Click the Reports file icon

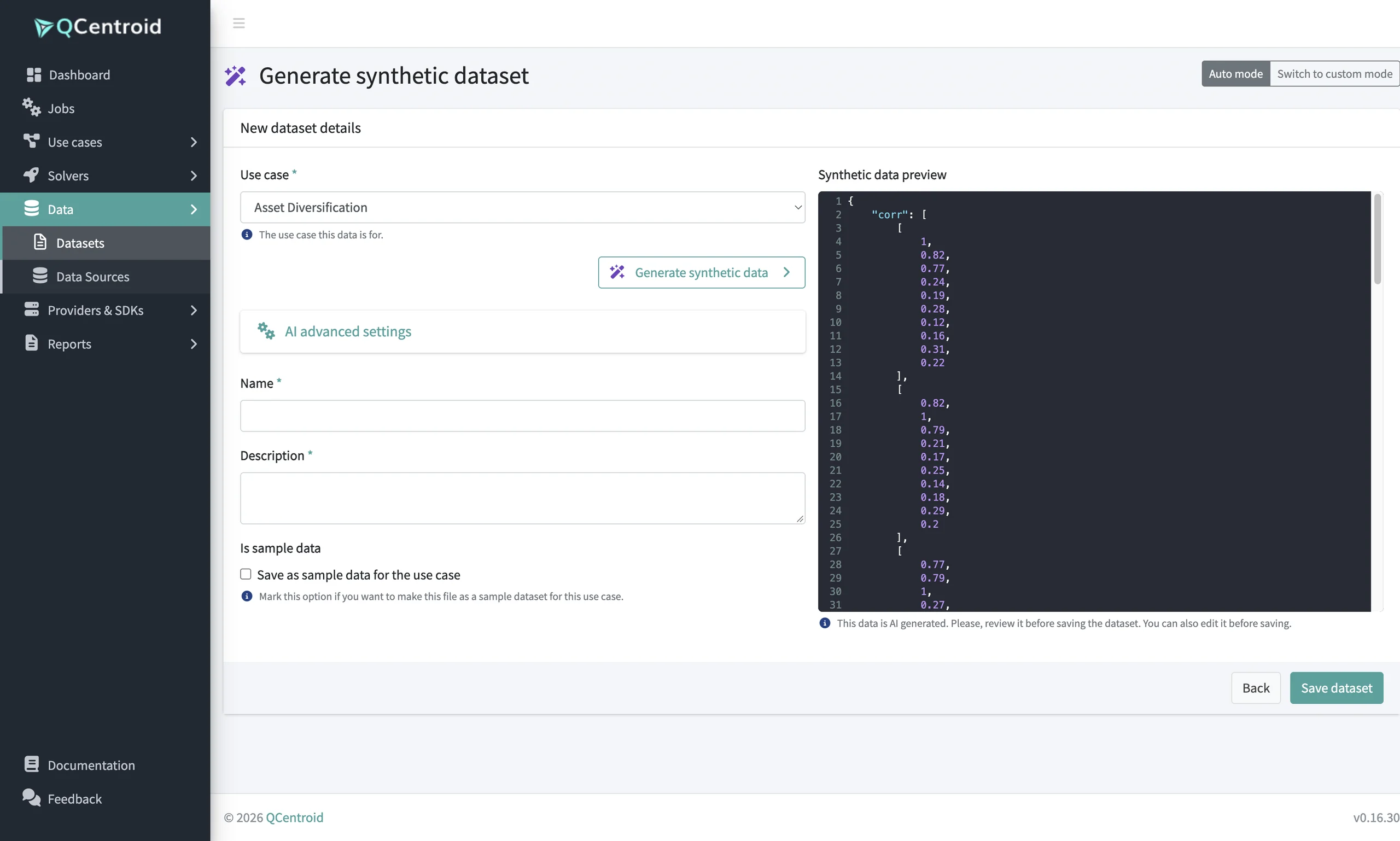[x=32, y=343]
